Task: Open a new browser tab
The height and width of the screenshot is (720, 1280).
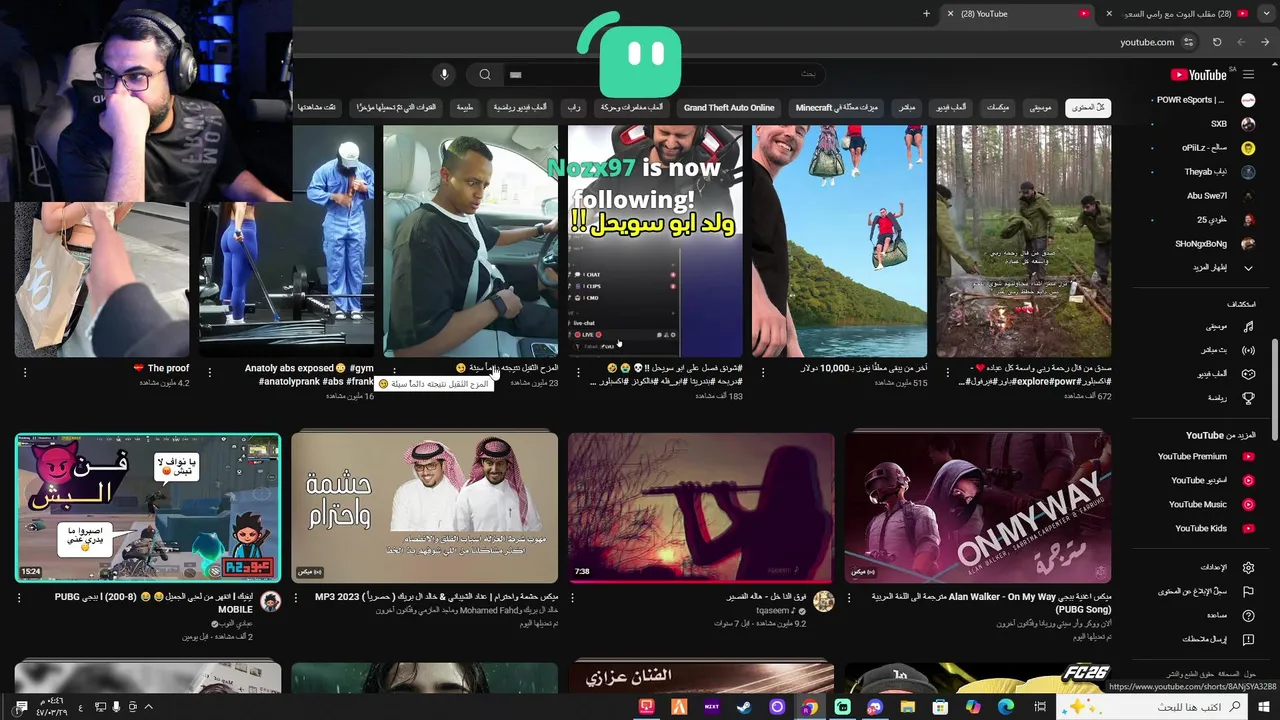Action: (x=926, y=14)
